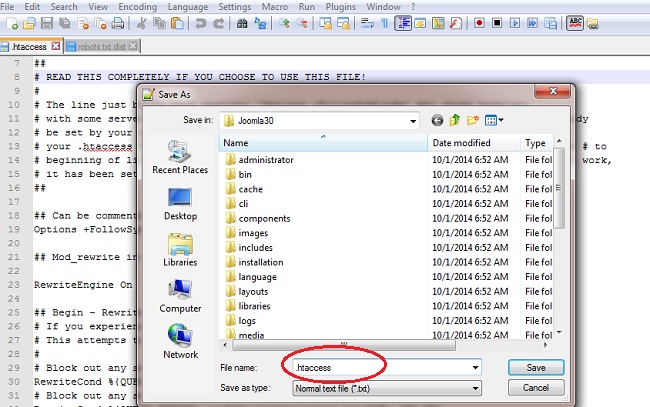Image resolution: width=650 pixels, height=407 pixels.
Task: Sort by the Date modified column header
Action: click(474, 143)
